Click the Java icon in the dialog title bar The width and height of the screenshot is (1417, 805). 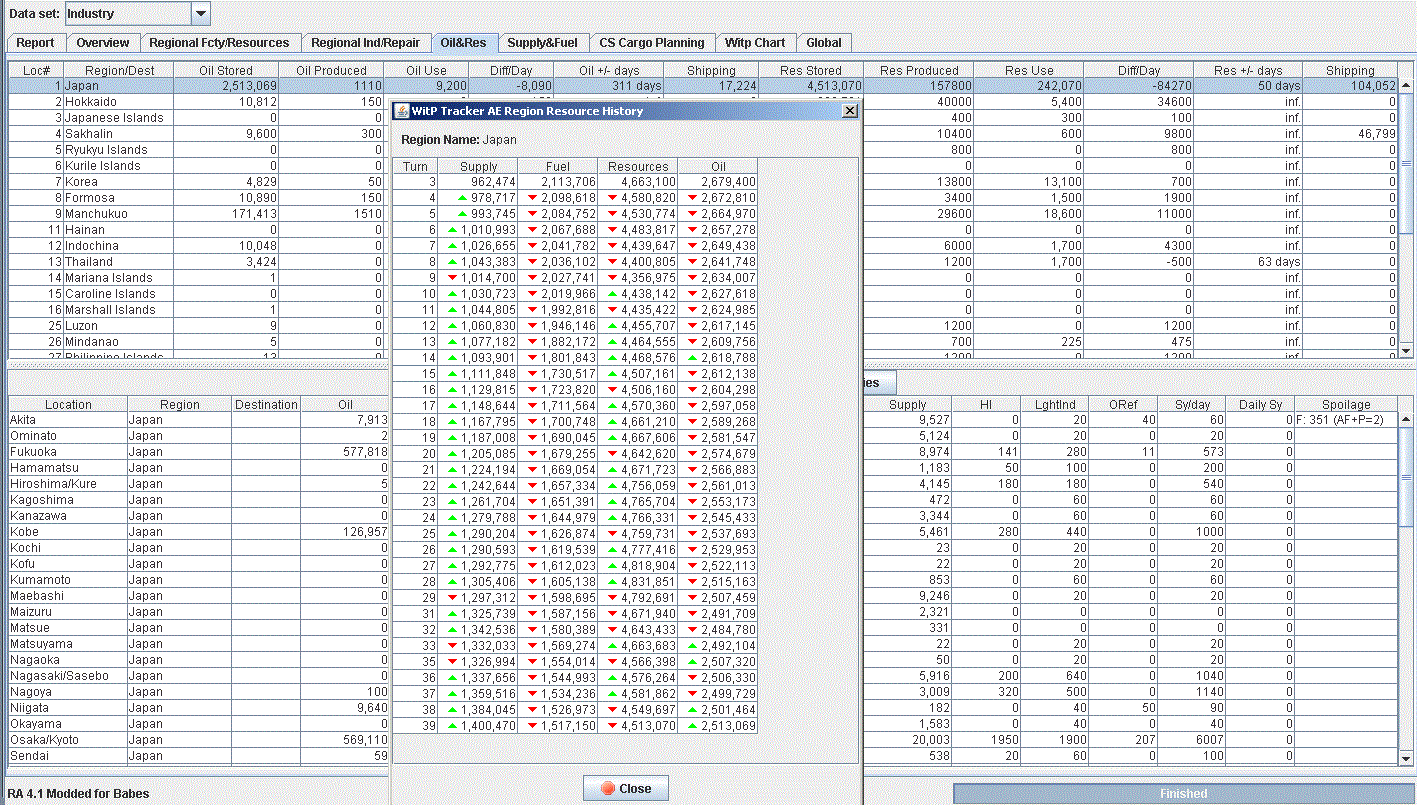point(402,111)
